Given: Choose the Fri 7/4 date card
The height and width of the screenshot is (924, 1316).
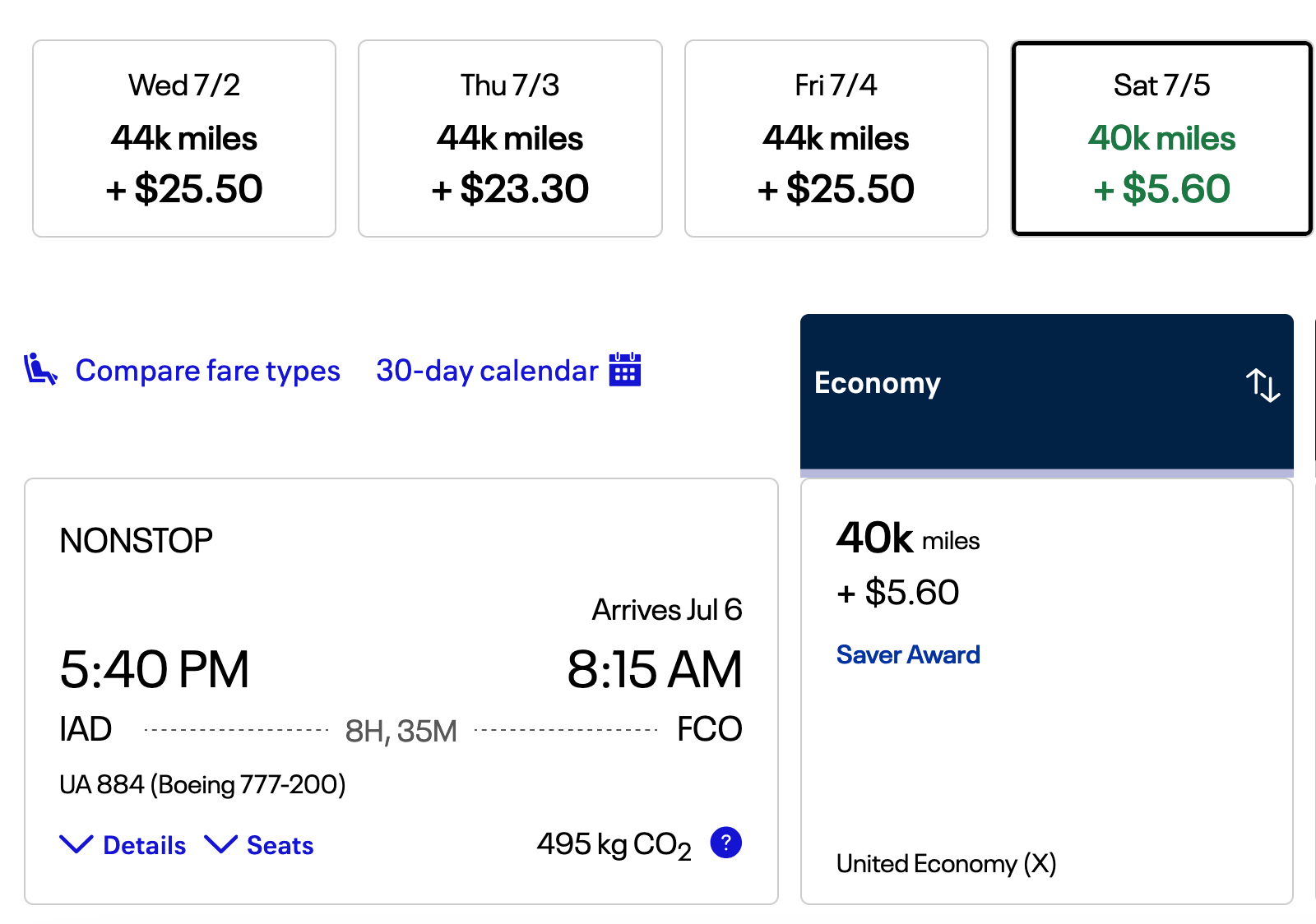Looking at the screenshot, I should [836, 138].
